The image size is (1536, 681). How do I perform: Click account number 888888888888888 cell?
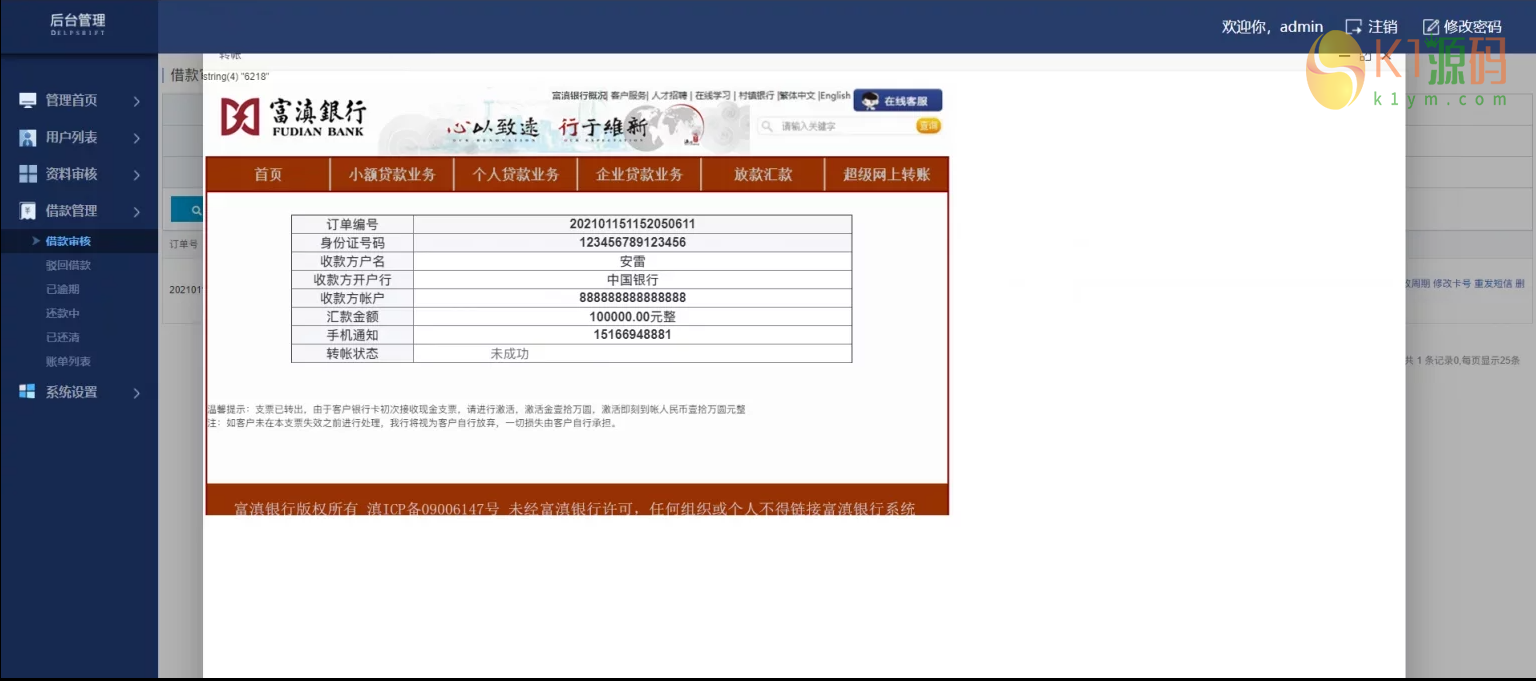(x=632, y=298)
